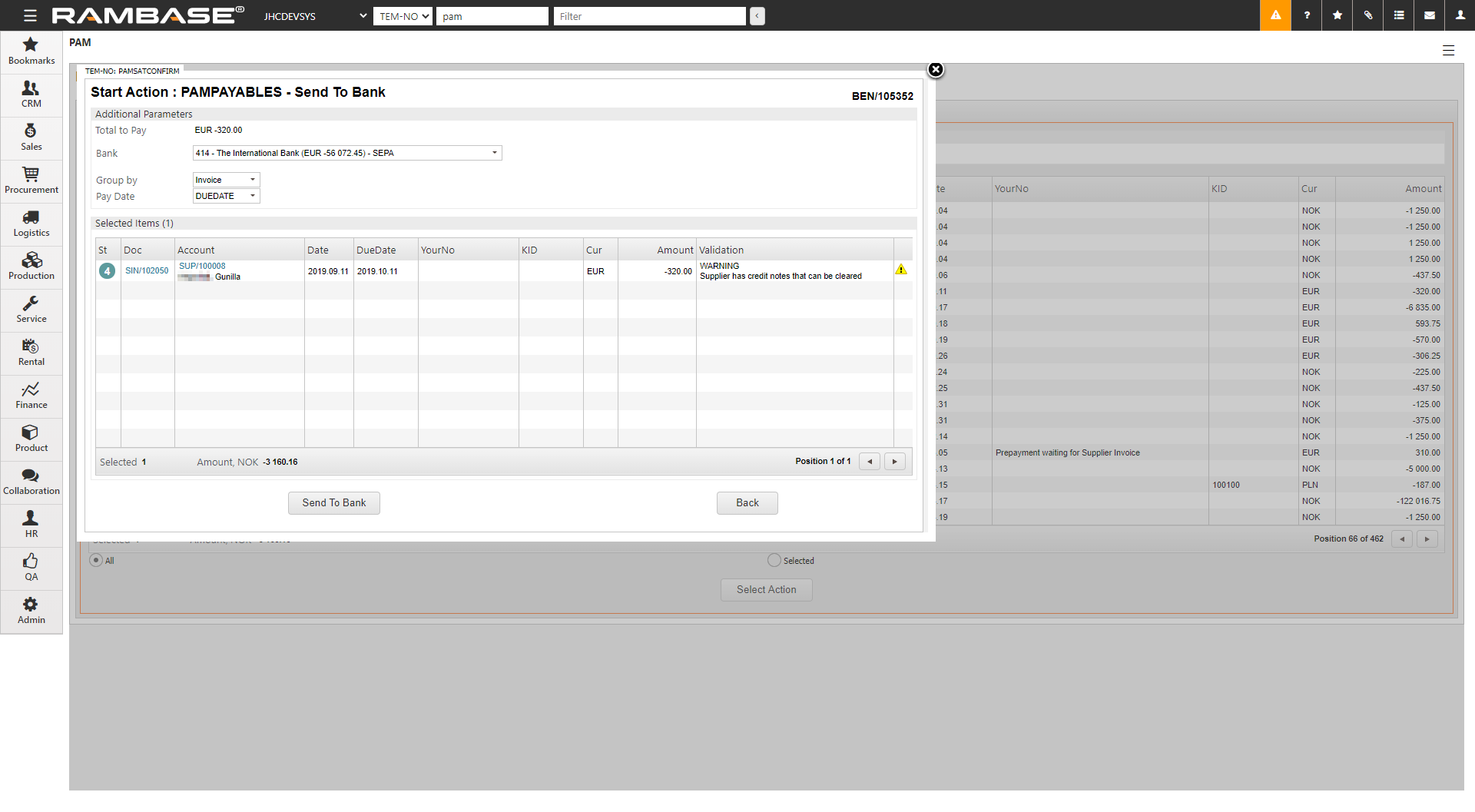Click the Back button
This screenshot has height=812, width=1475.
click(747, 502)
